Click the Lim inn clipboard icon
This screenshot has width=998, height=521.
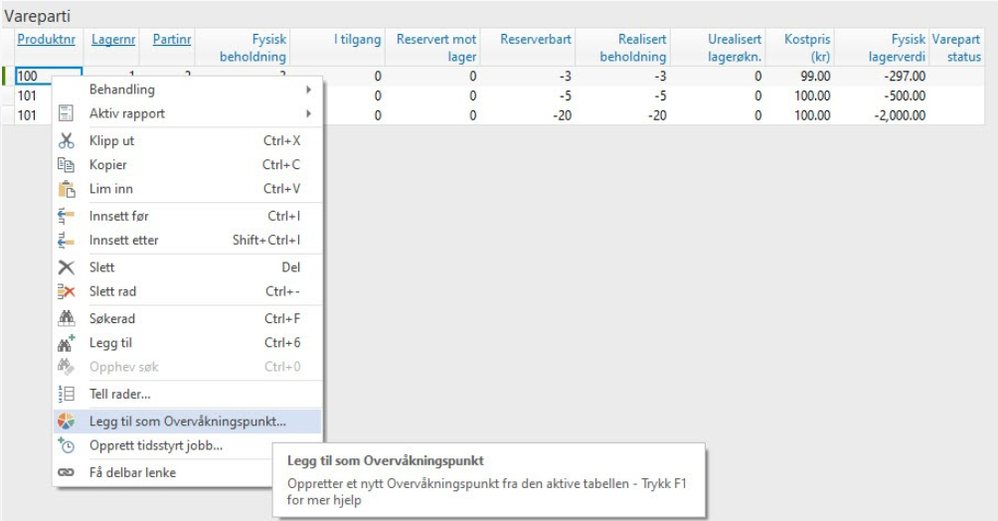click(67, 189)
